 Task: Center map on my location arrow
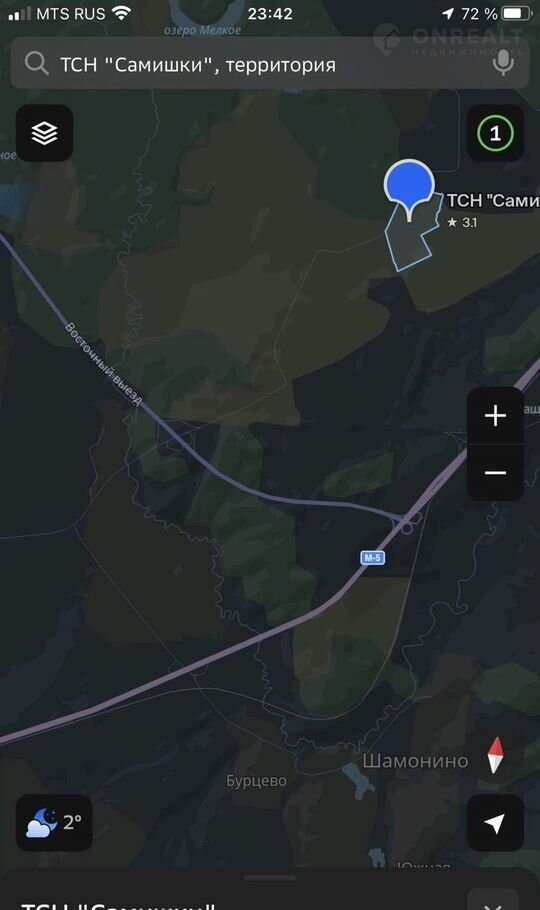pos(495,823)
